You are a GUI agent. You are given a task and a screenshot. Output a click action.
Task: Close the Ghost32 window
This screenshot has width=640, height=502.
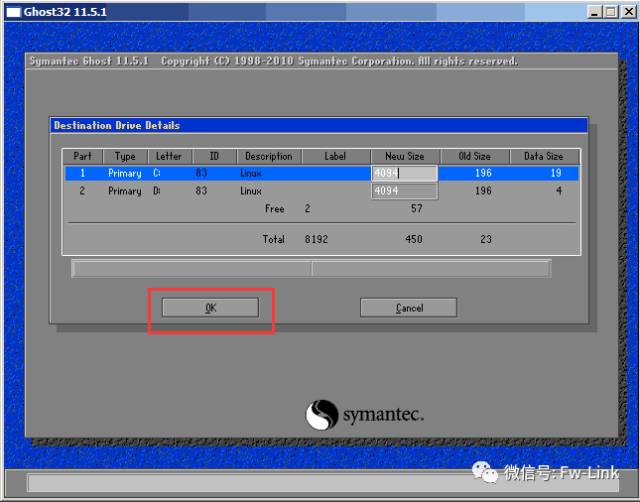tap(629, 12)
